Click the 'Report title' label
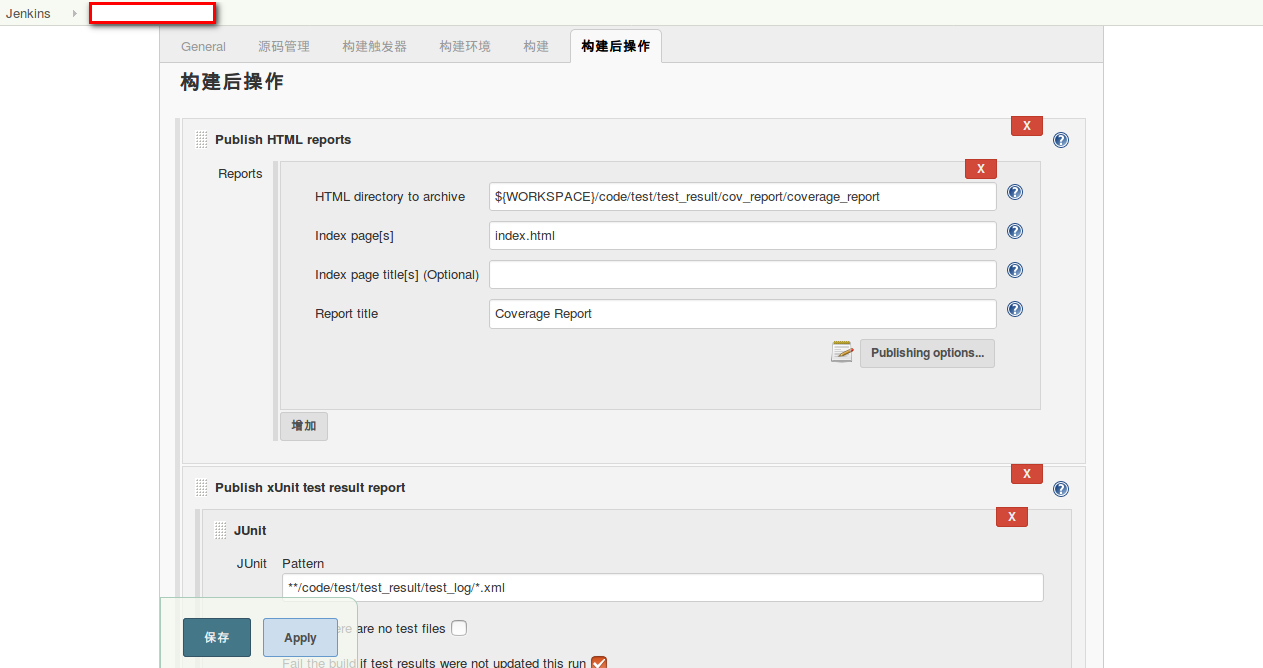The width and height of the screenshot is (1263, 668). coord(346,314)
